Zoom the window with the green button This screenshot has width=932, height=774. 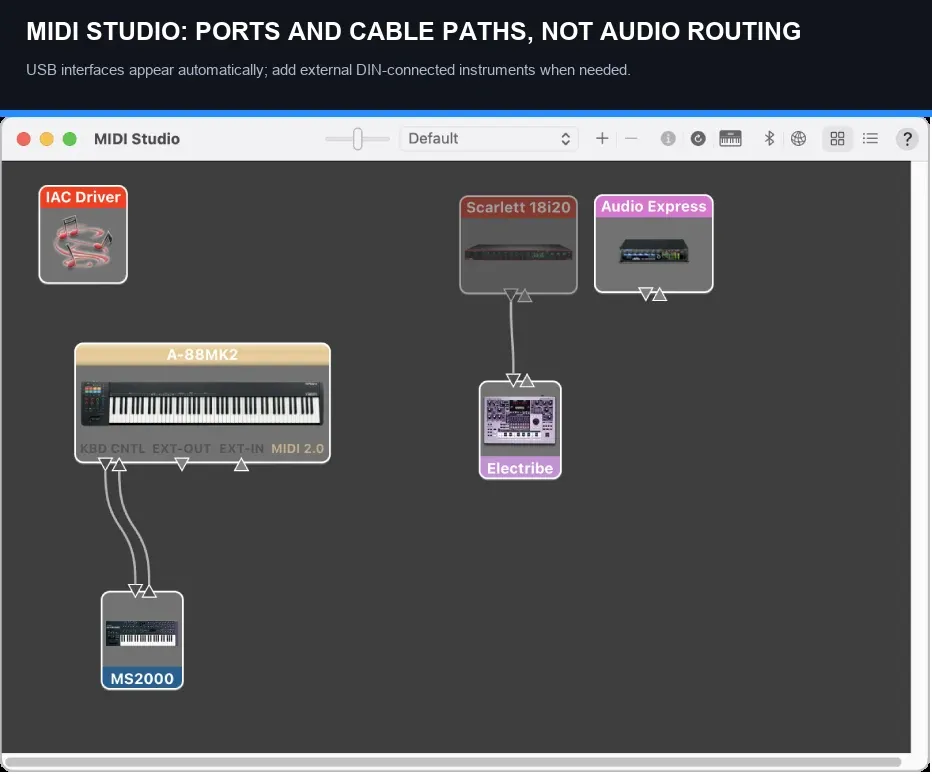70,139
